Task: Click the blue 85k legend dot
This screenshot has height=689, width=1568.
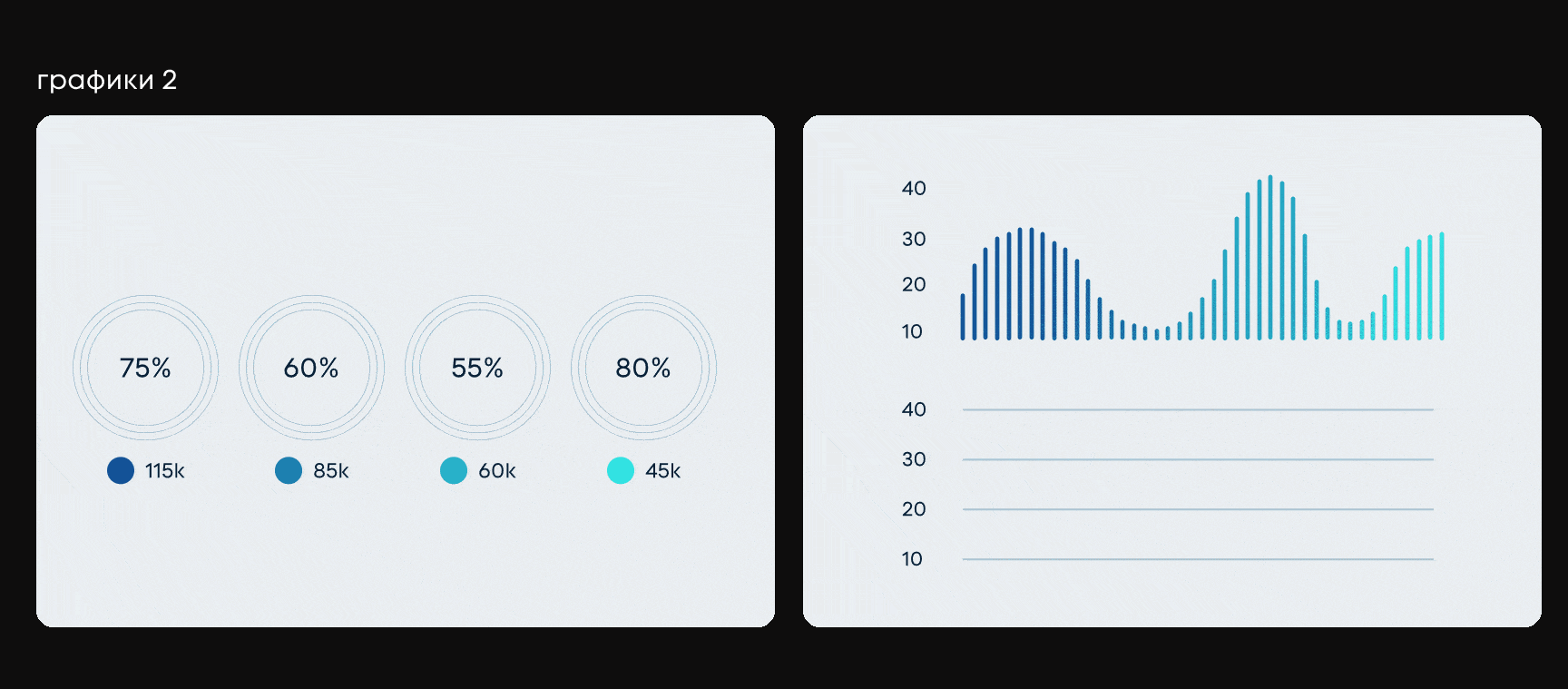Action: pos(289,470)
